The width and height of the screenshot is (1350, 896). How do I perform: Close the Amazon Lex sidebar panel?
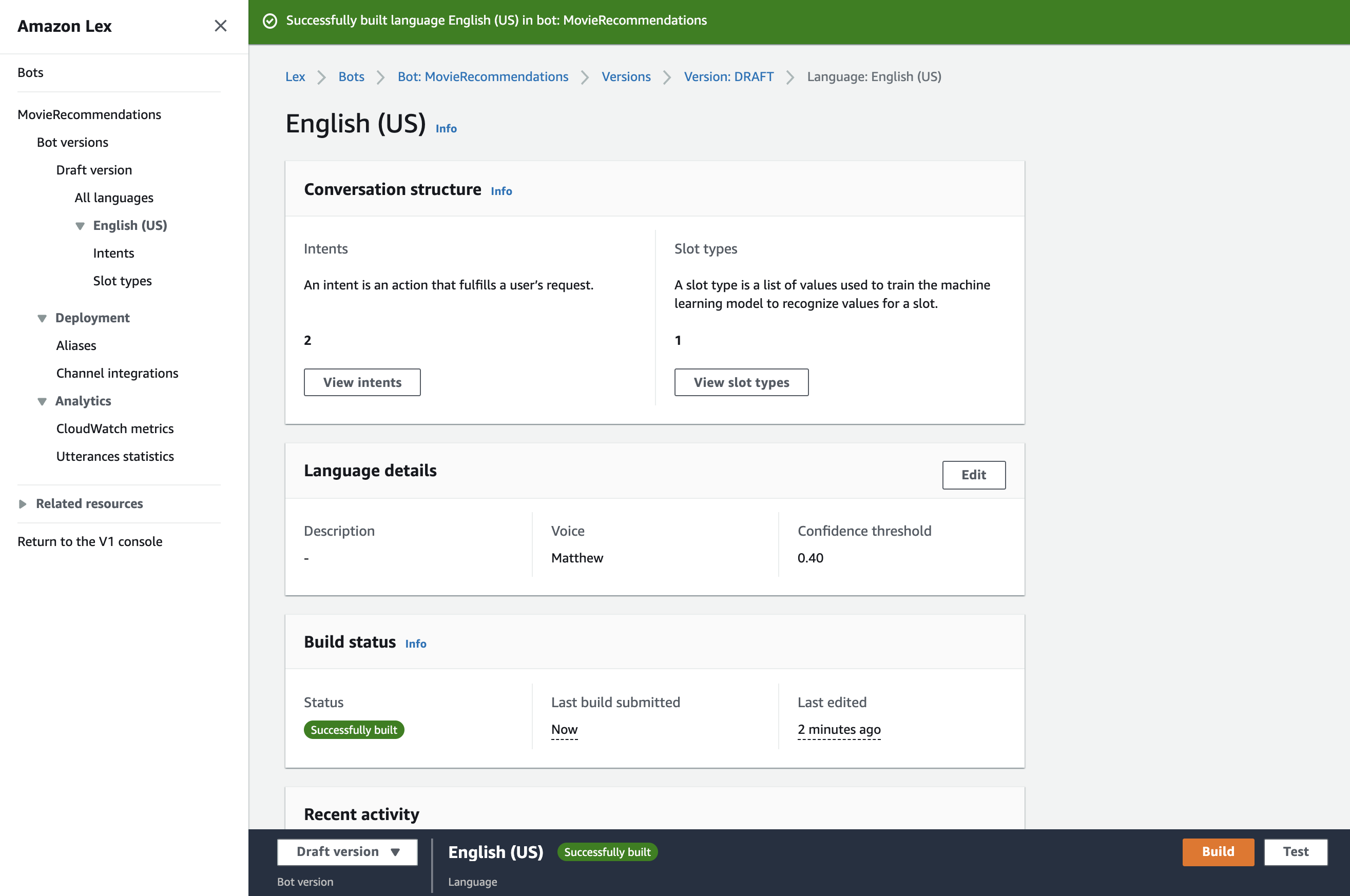pos(220,26)
